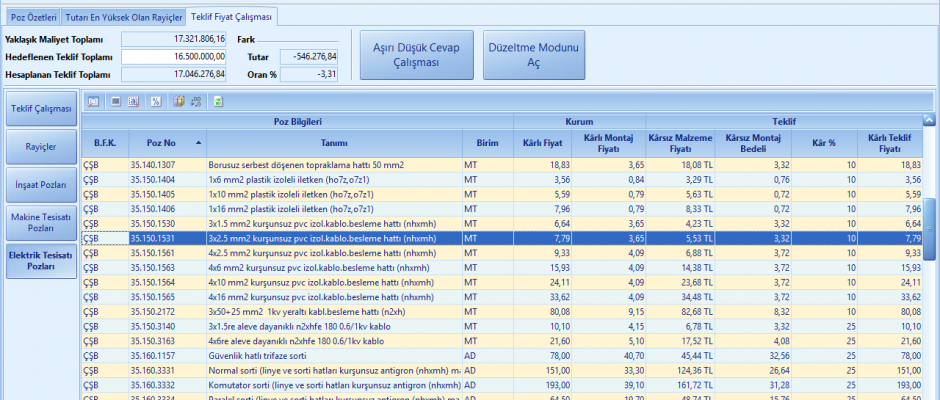Viewport: 940px width, 400px height.
Task: Click the green refresh icon in toolbar
Action: tap(218, 101)
